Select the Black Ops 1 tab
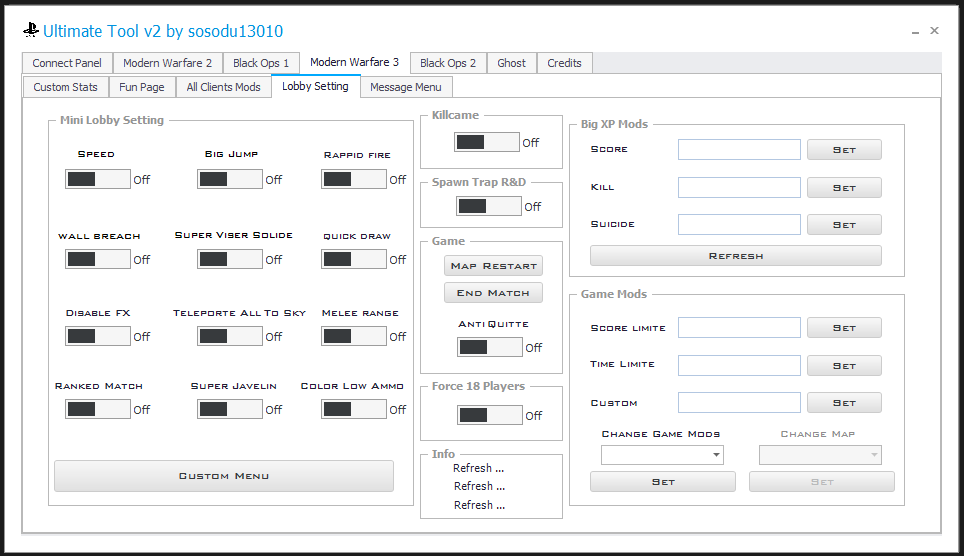Viewport: 964px width, 556px height. (261, 63)
